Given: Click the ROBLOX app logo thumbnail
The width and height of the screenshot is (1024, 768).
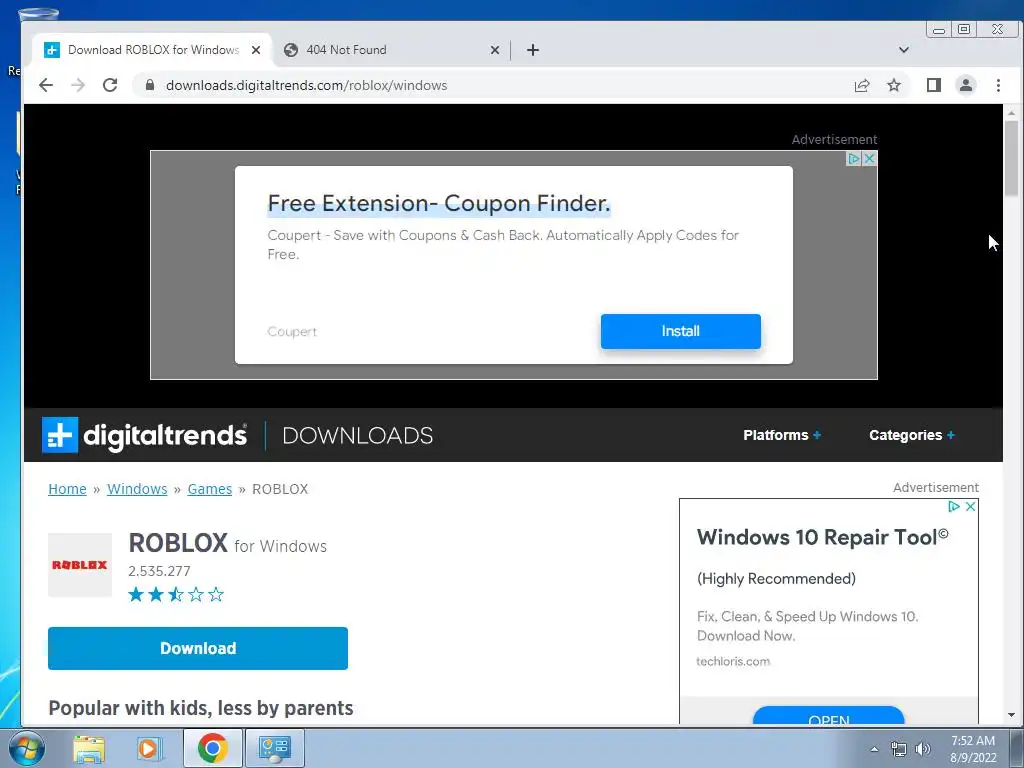Looking at the screenshot, I should click(x=80, y=565).
